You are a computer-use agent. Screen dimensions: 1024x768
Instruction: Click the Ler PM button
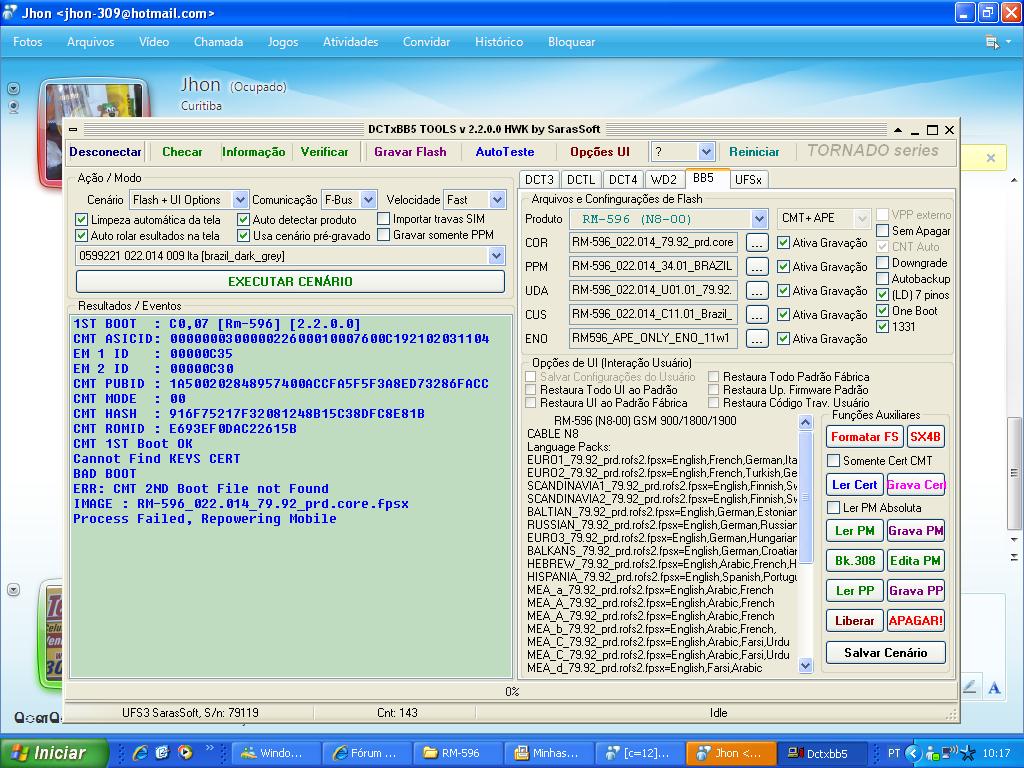coord(855,531)
